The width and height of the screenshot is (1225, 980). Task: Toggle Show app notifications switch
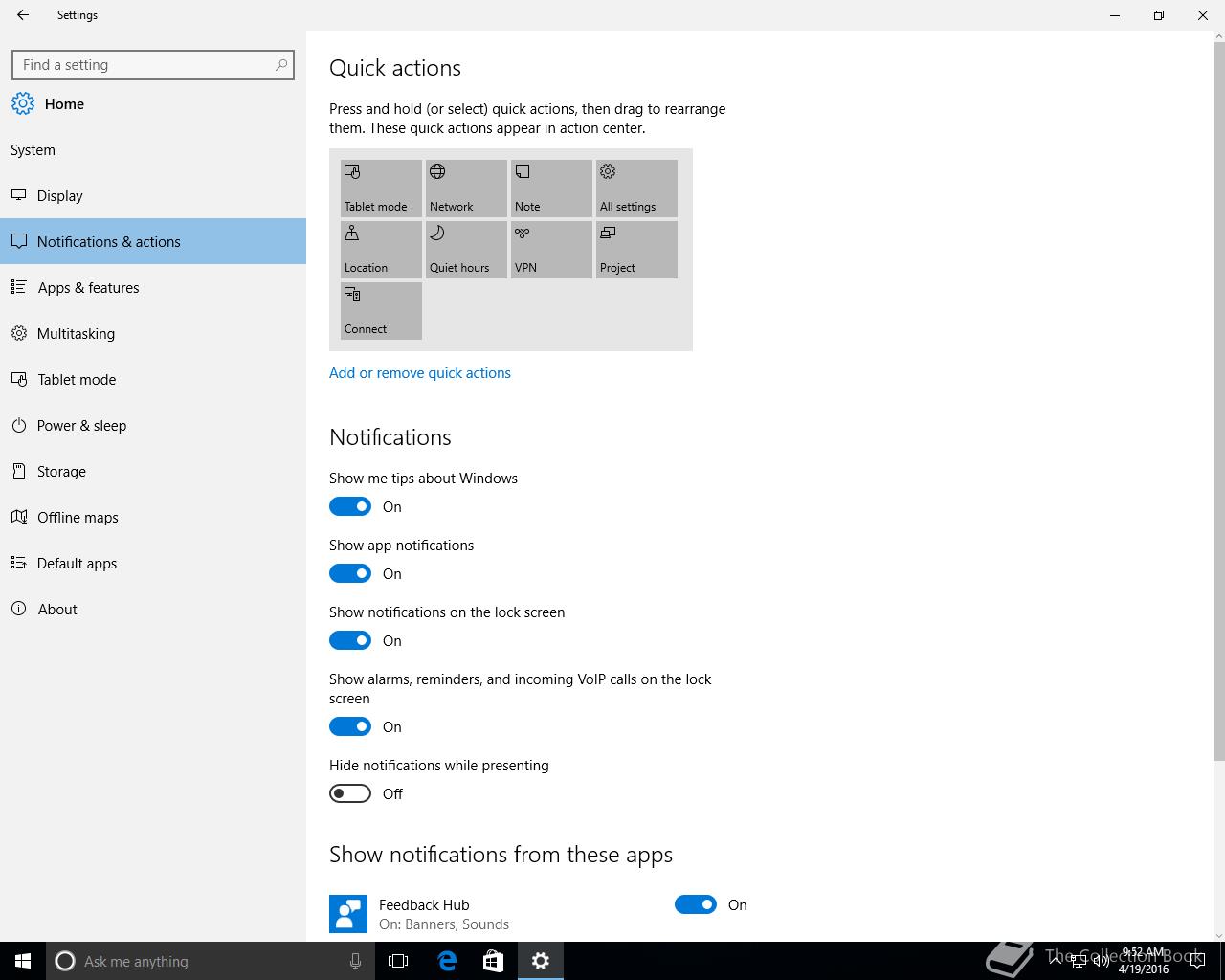[x=350, y=573]
